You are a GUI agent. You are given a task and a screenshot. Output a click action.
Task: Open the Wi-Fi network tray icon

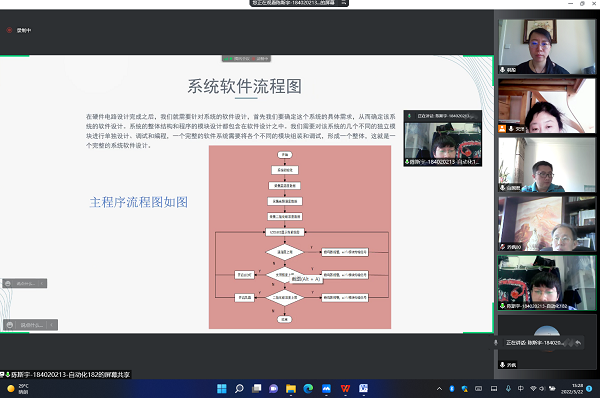(x=533, y=389)
